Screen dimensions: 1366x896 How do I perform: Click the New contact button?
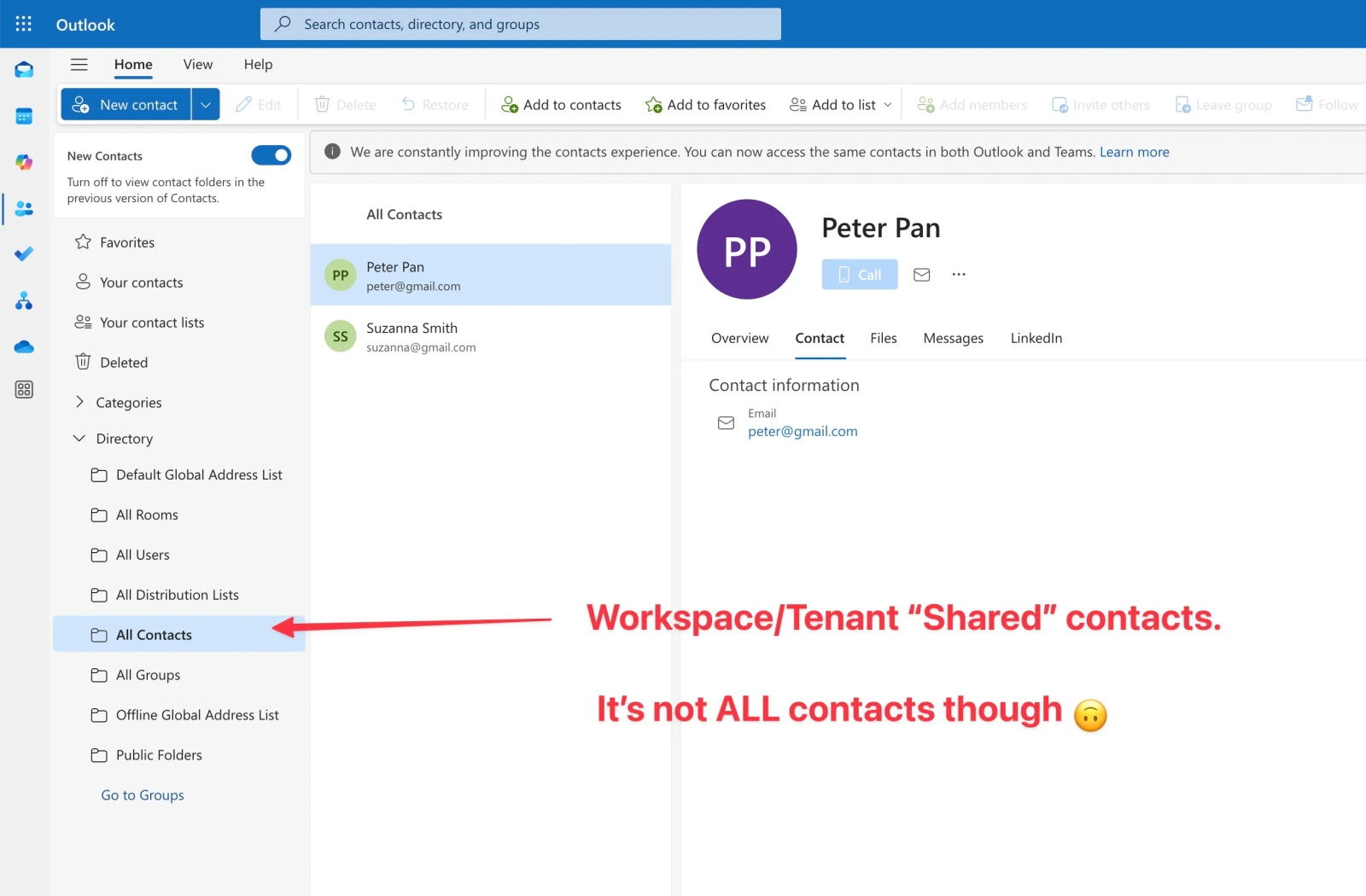[x=126, y=105]
